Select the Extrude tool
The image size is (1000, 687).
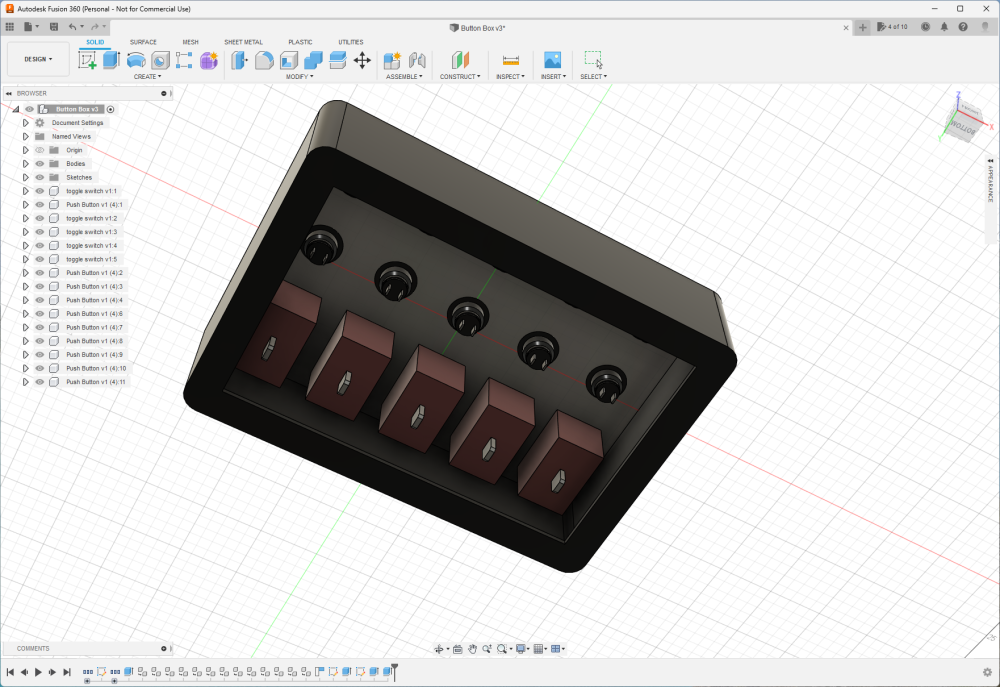pos(112,60)
